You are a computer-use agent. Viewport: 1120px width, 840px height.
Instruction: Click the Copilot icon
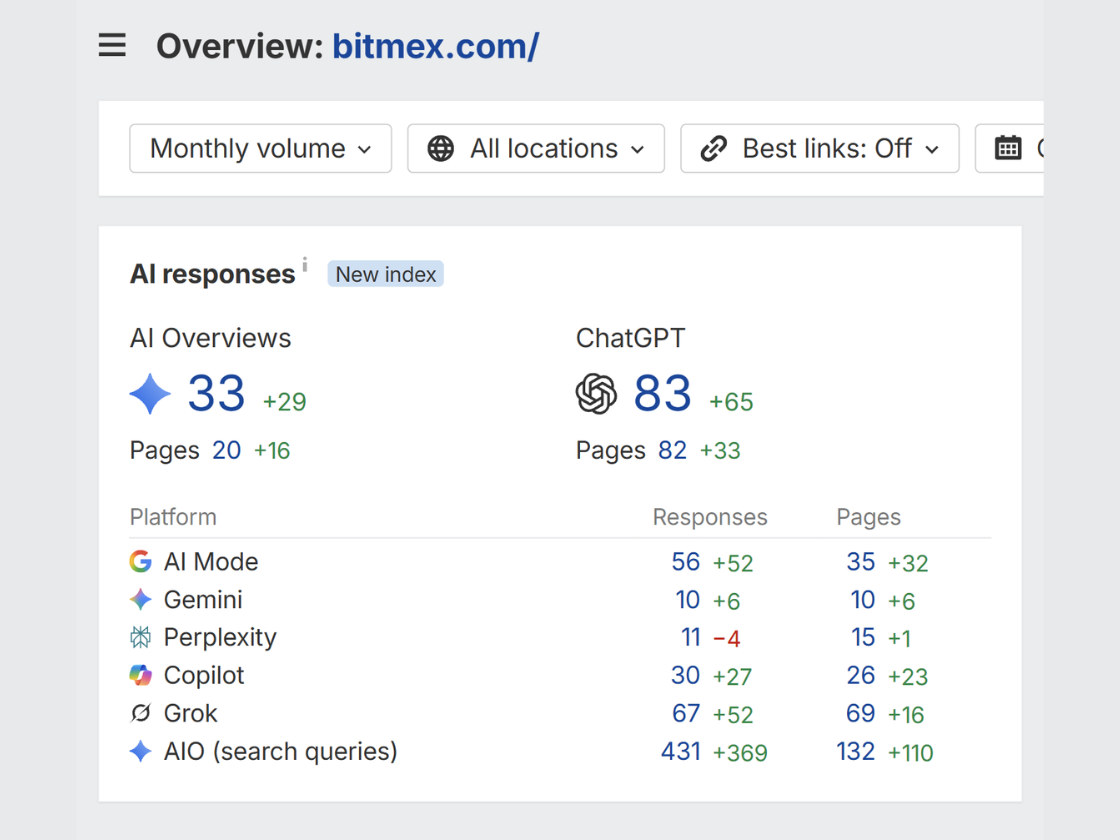pos(141,675)
